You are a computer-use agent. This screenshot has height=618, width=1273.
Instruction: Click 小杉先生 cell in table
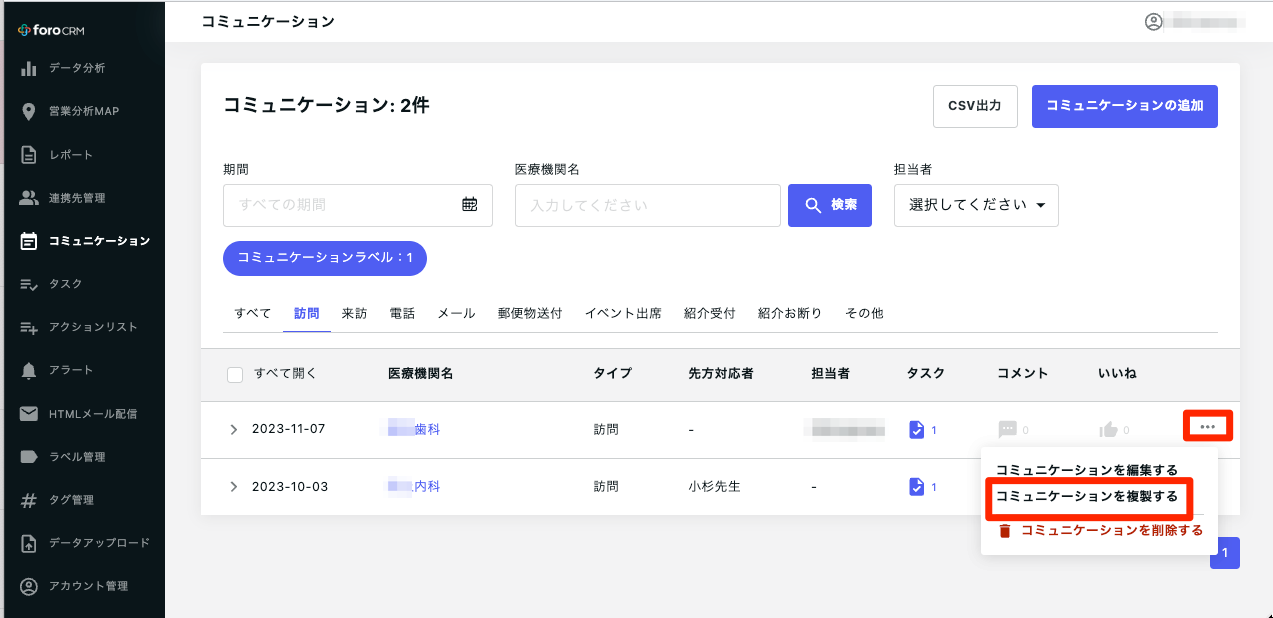click(x=714, y=487)
